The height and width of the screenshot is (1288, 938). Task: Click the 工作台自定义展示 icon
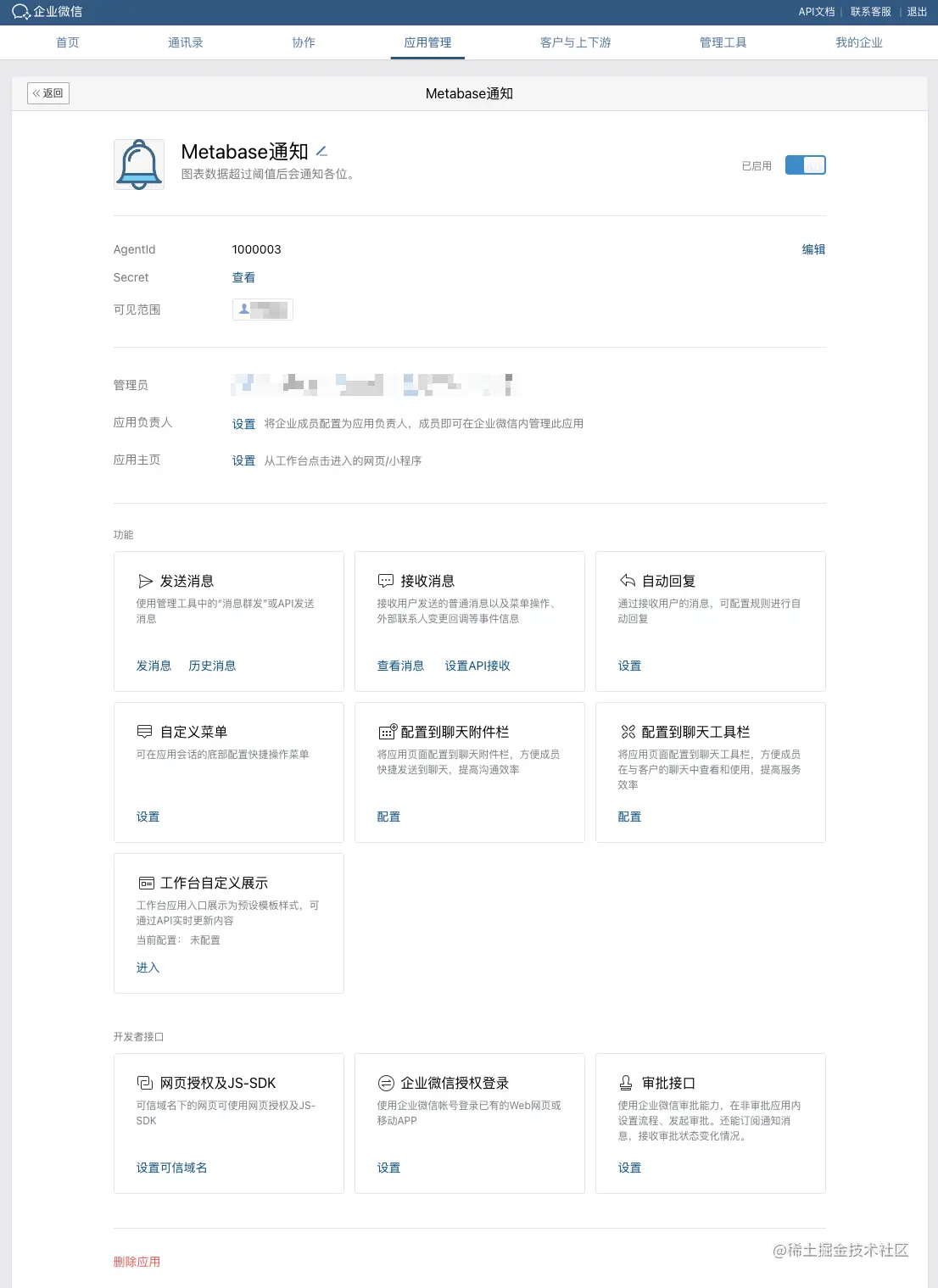[x=146, y=883]
